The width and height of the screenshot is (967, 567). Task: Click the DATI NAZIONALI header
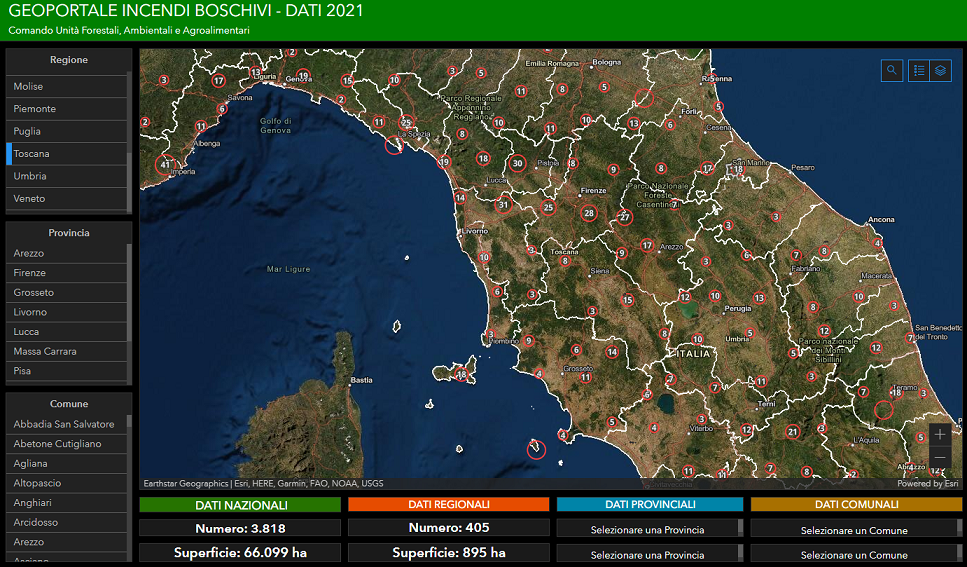tap(240, 505)
